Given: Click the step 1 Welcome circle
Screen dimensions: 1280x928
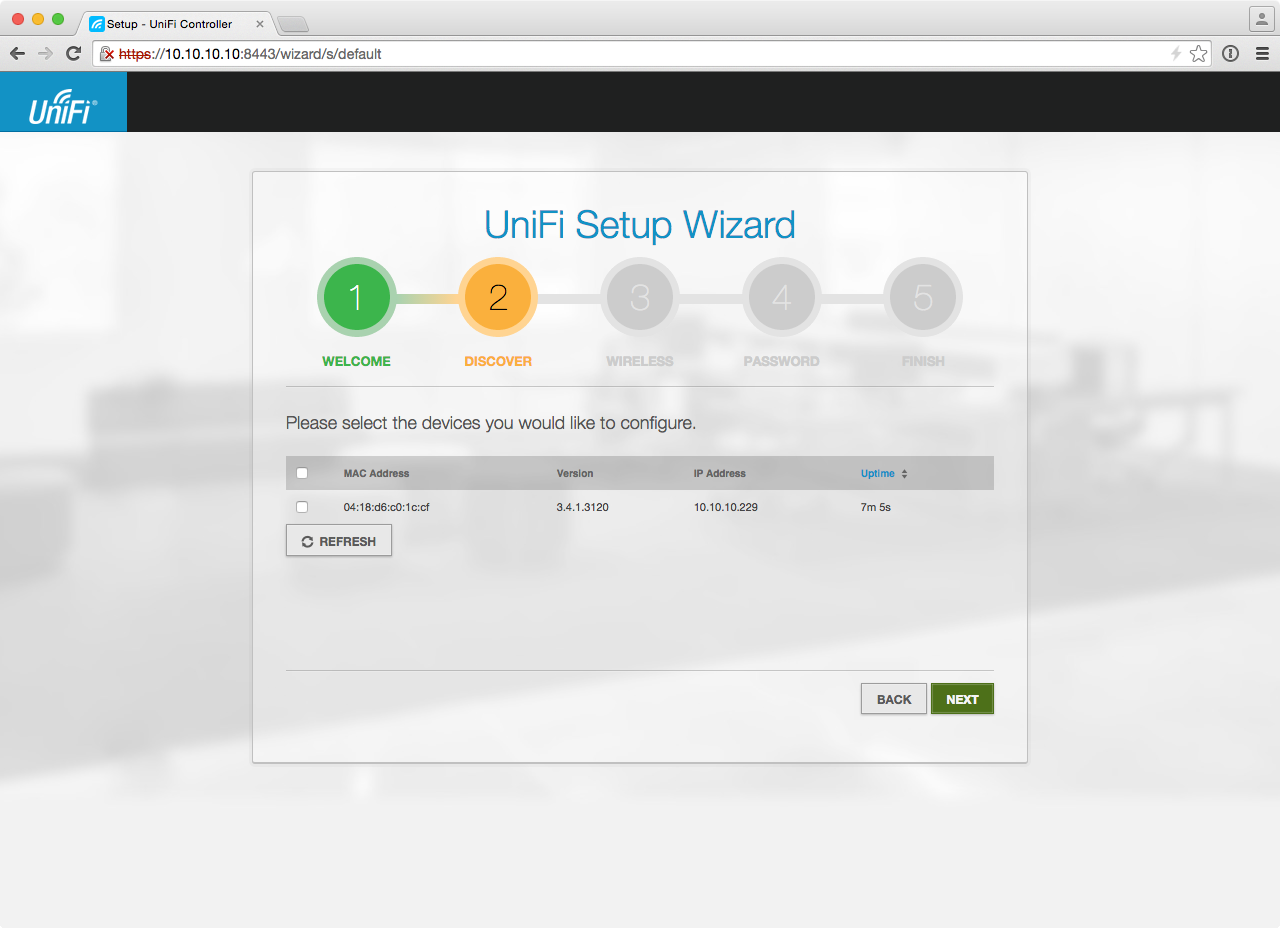Looking at the screenshot, I should click(x=356, y=298).
